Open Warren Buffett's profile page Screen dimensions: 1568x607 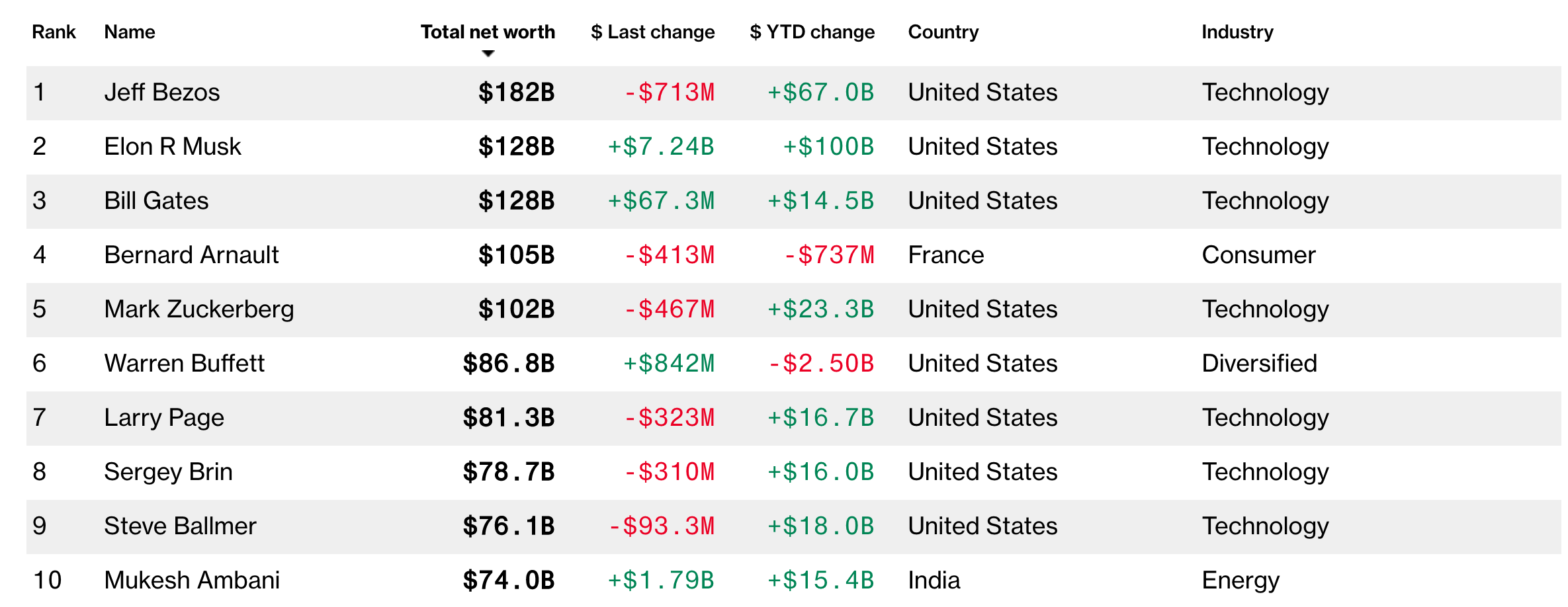[x=184, y=364]
